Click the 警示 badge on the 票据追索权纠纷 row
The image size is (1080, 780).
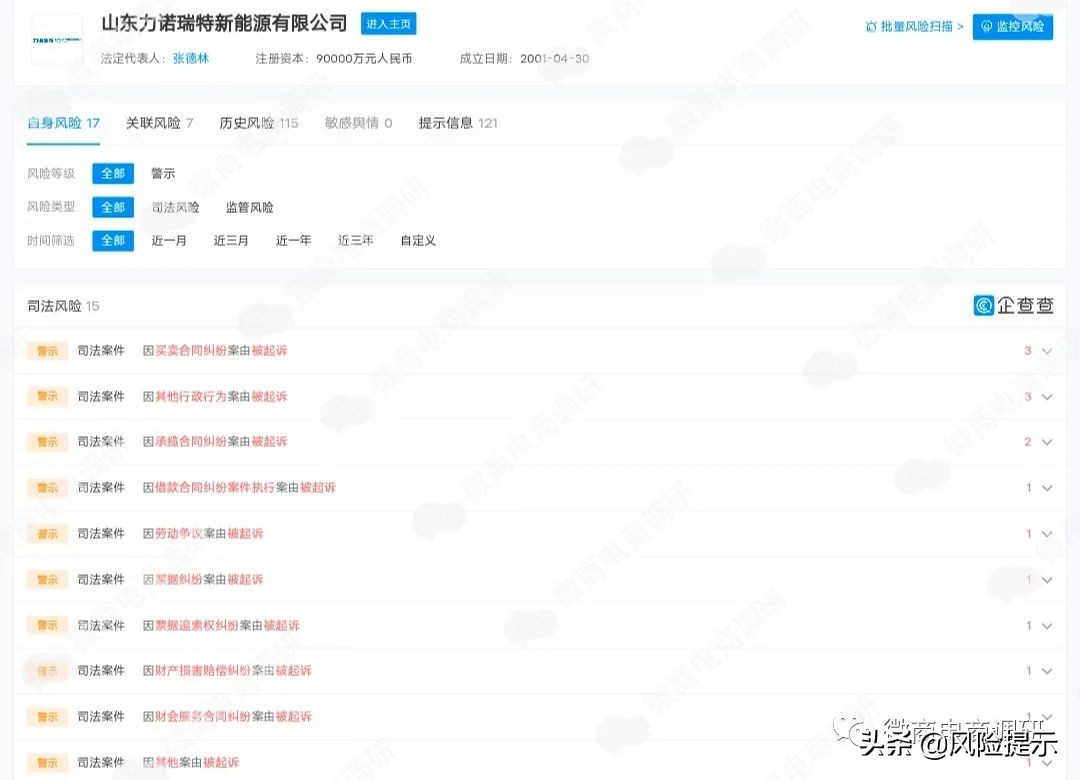click(46, 624)
